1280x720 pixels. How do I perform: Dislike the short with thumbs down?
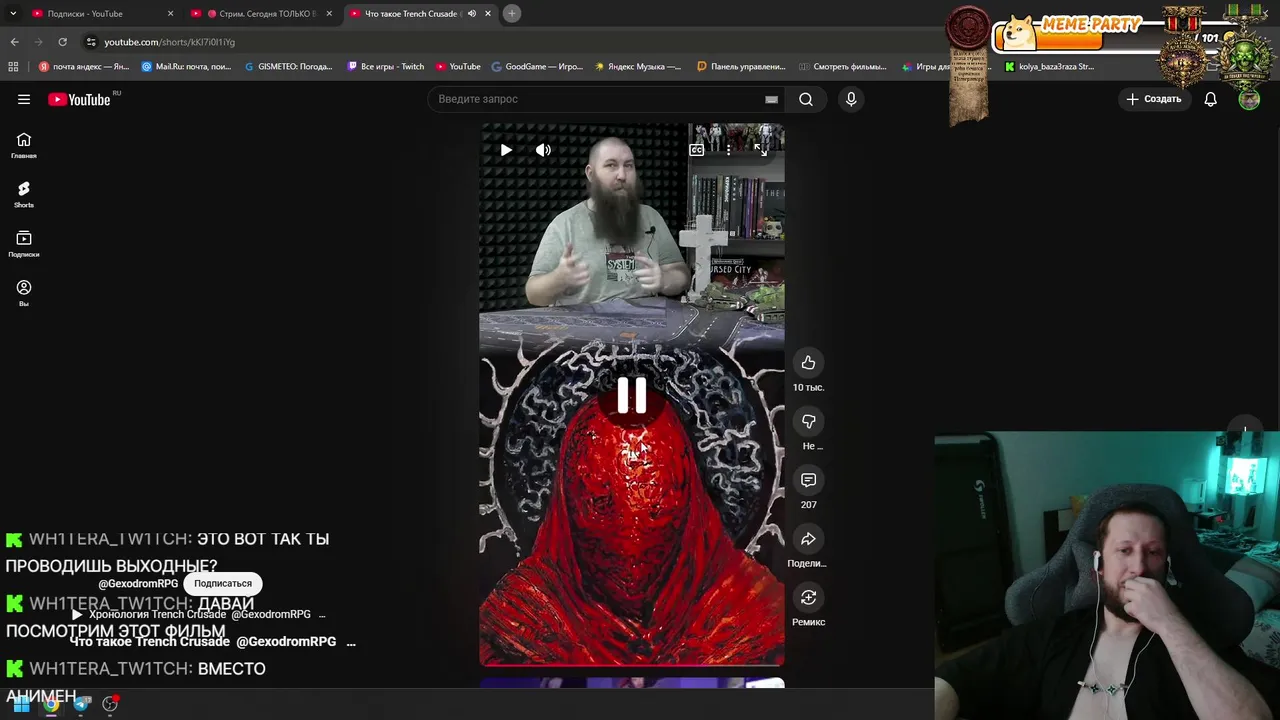pos(808,422)
